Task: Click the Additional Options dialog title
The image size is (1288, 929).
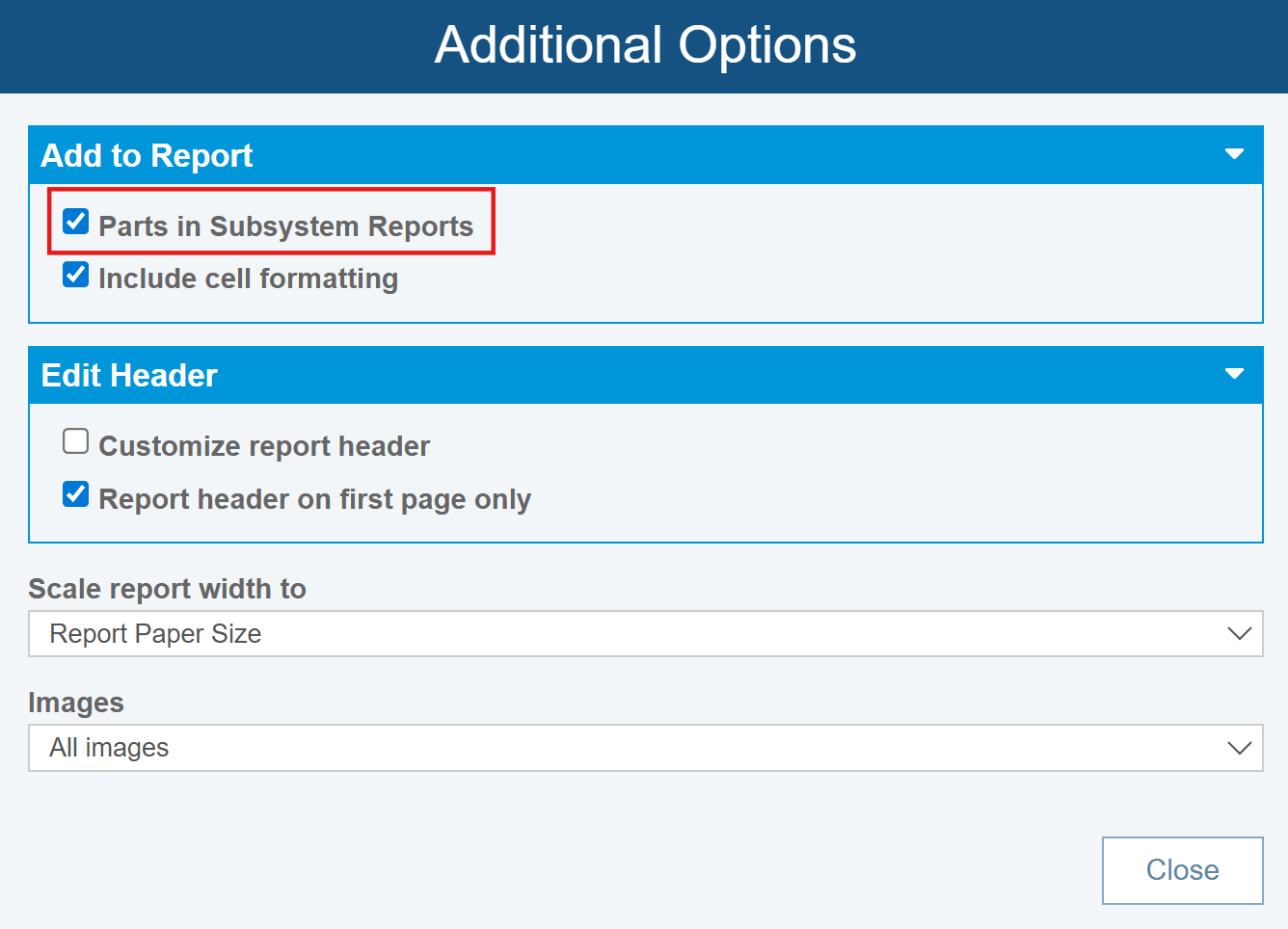Action: click(645, 45)
